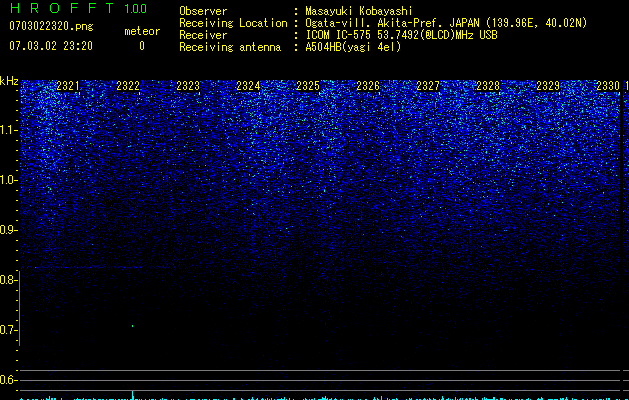The width and height of the screenshot is (629, 400).
Task: Click the 2326 time marker
Action: click(368, 86)
